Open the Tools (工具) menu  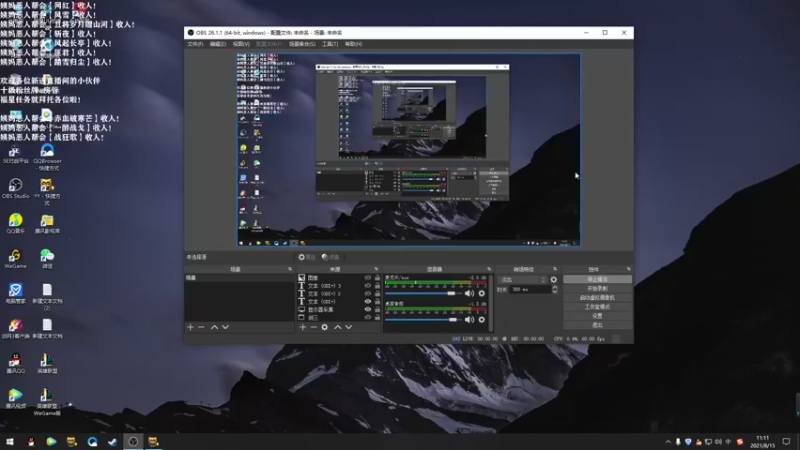tap(330, 44)
